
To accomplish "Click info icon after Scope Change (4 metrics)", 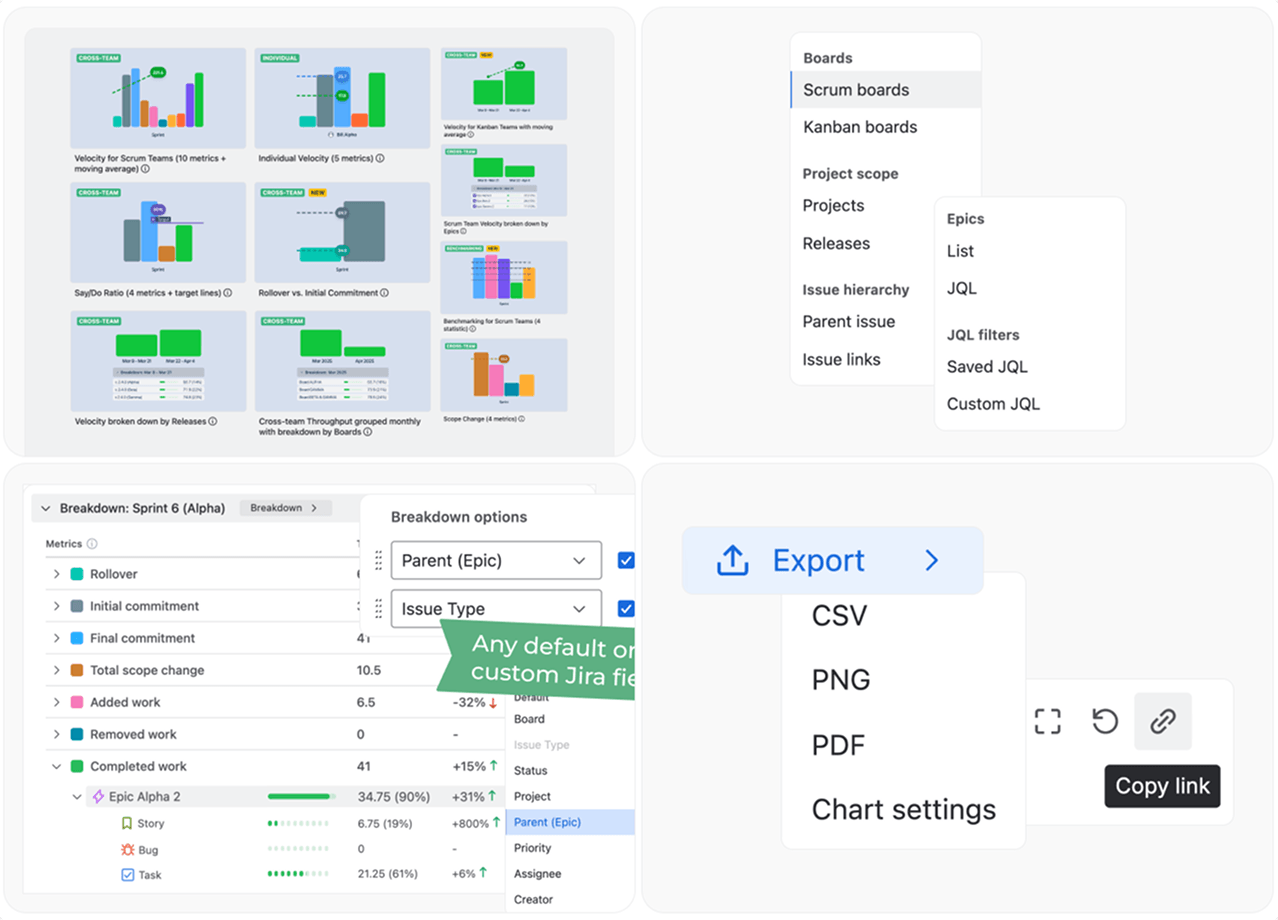I will [x=521, y=418].
